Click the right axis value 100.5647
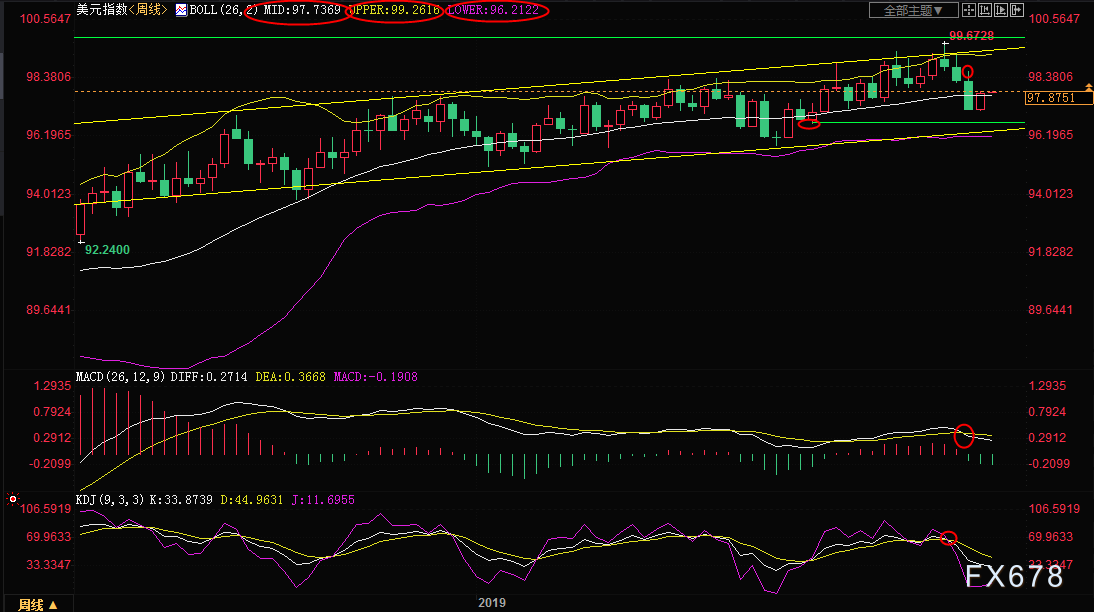The width and height of the screenshot is (1094, 612). coord(1054,19)
